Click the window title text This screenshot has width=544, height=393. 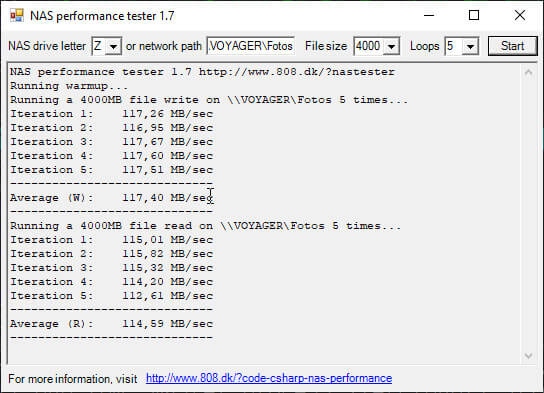(x=102, y=16)
